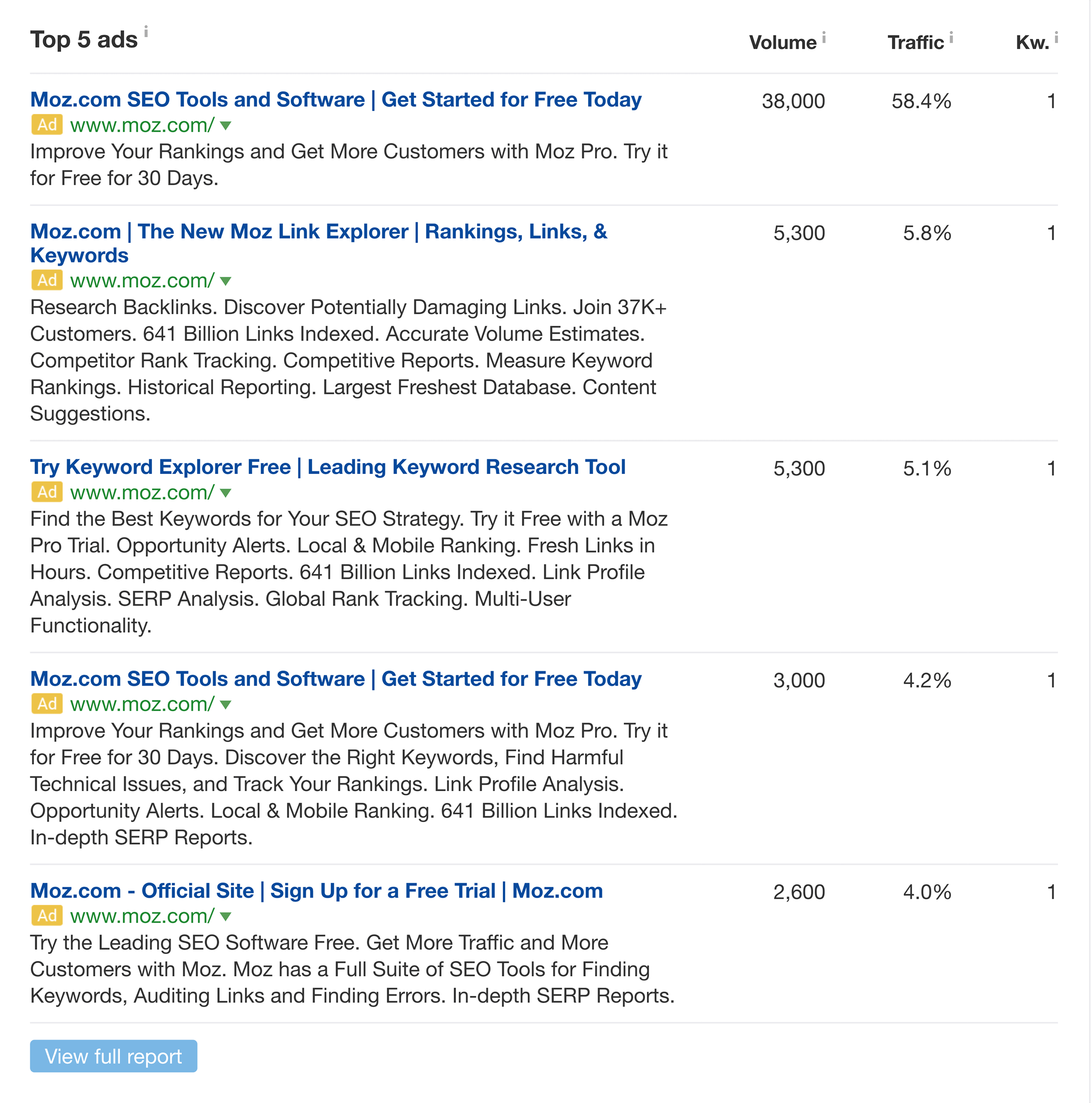
Task: Open the first Moz.com SEO Tools and Software ad
Action: (x=335, y=100)
